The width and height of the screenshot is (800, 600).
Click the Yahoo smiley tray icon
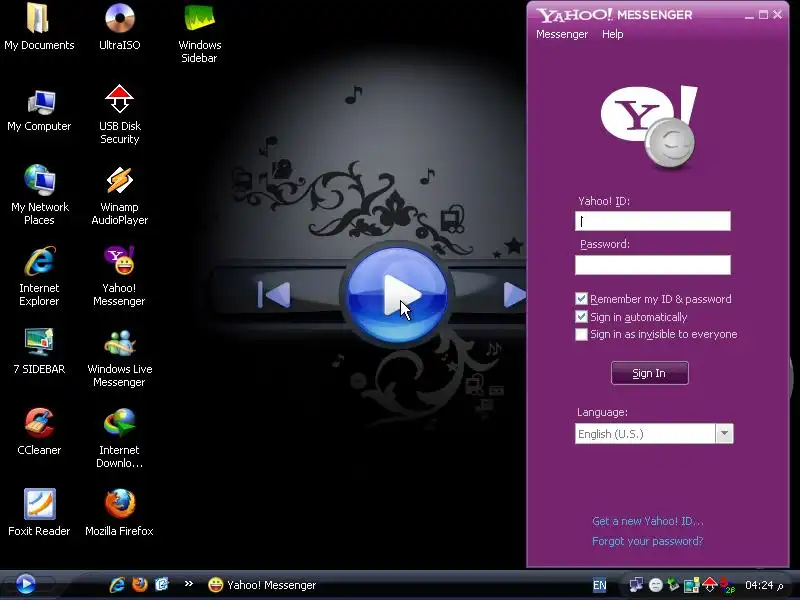(656, 585)
